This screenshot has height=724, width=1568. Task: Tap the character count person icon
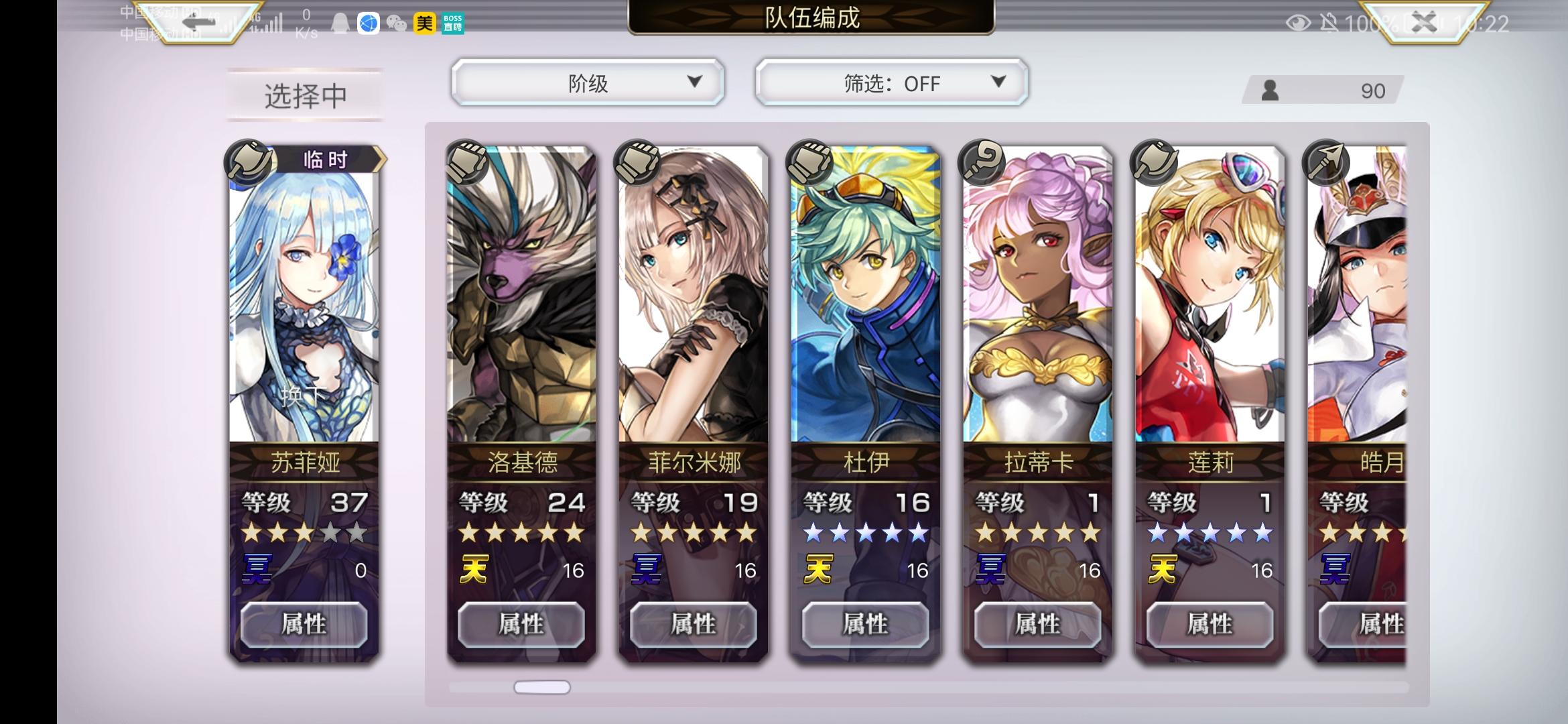[1270, 90]
